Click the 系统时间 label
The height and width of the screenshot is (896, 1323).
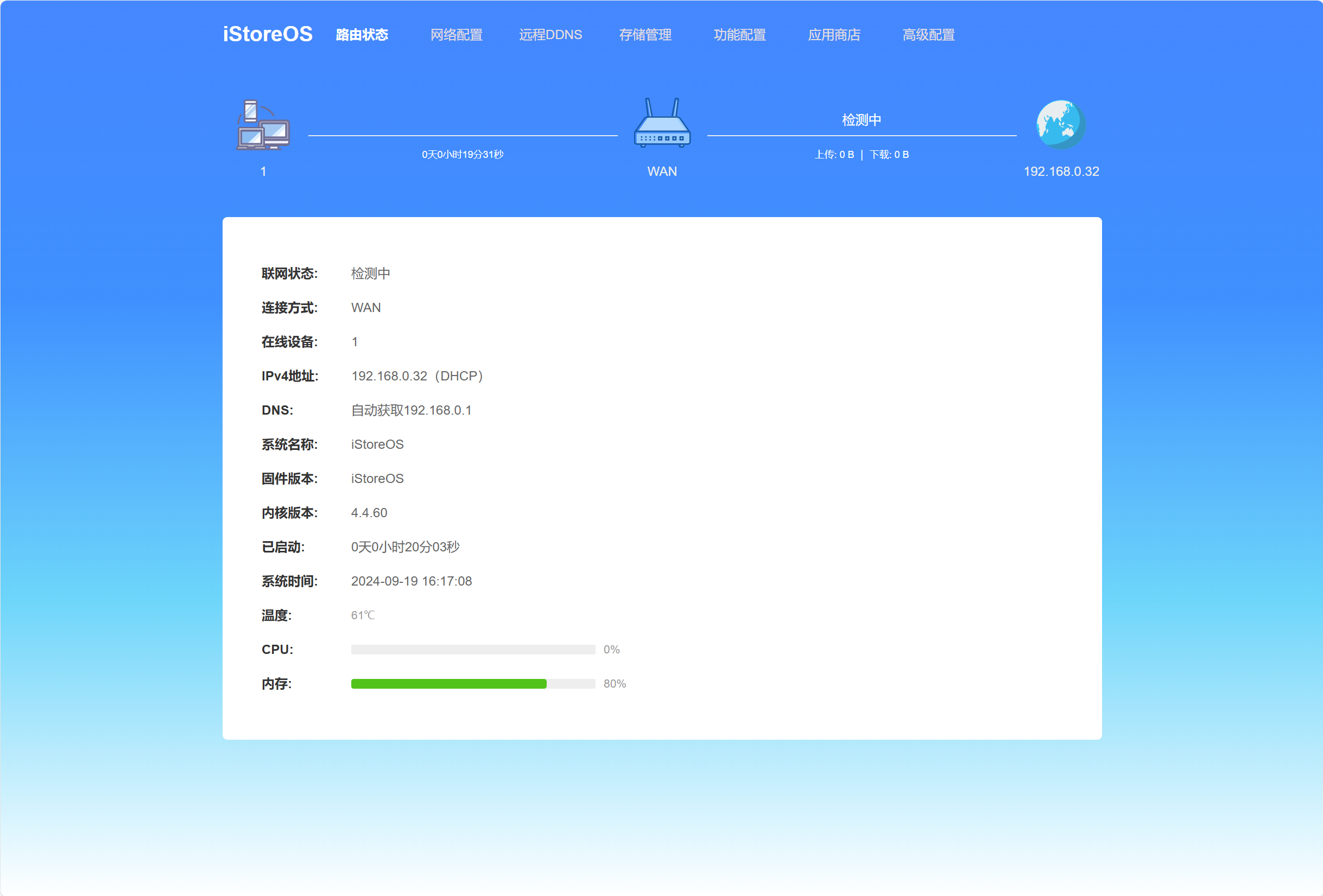point(290,581)
